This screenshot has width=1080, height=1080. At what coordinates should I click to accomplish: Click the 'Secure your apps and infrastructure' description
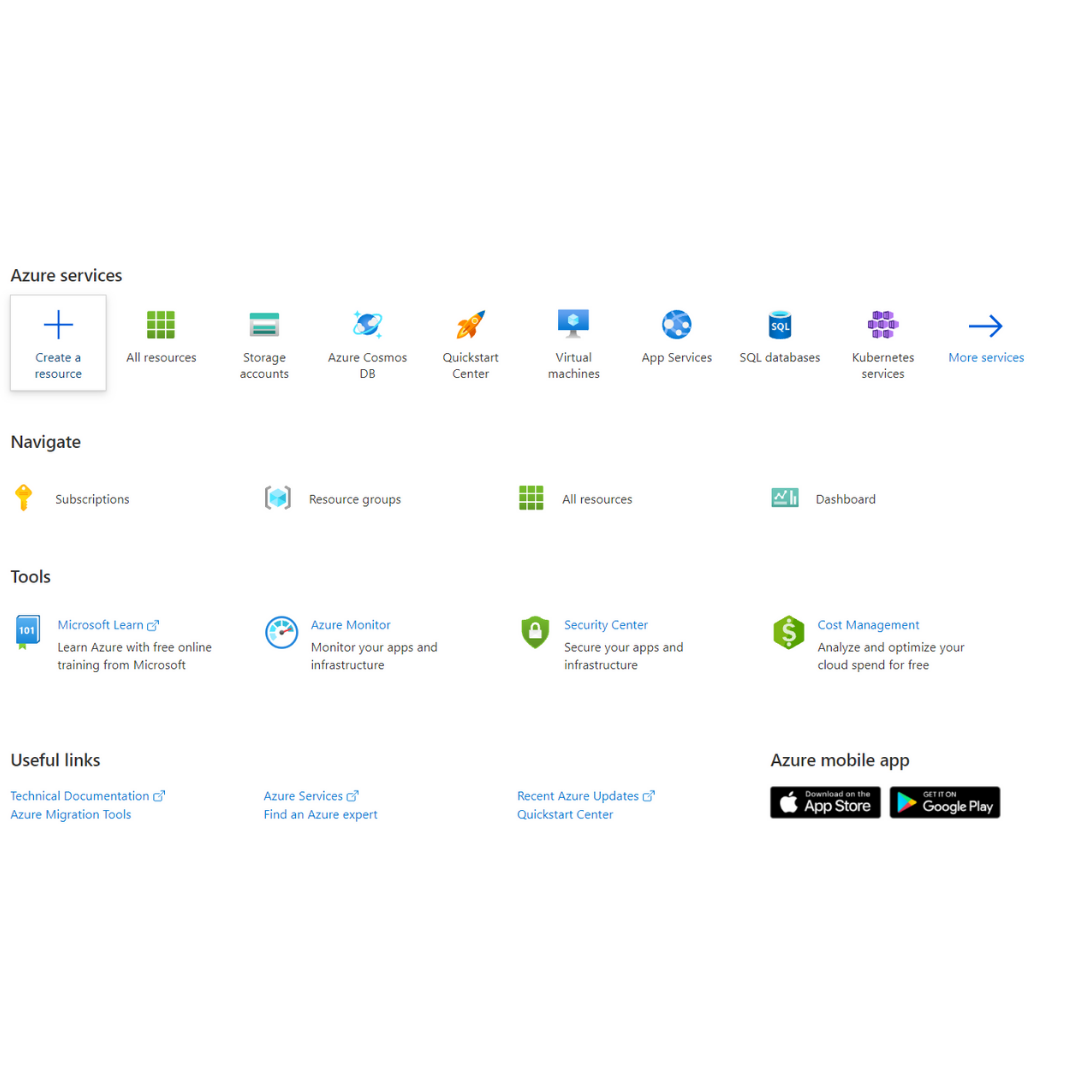click(x=623, y=656)
